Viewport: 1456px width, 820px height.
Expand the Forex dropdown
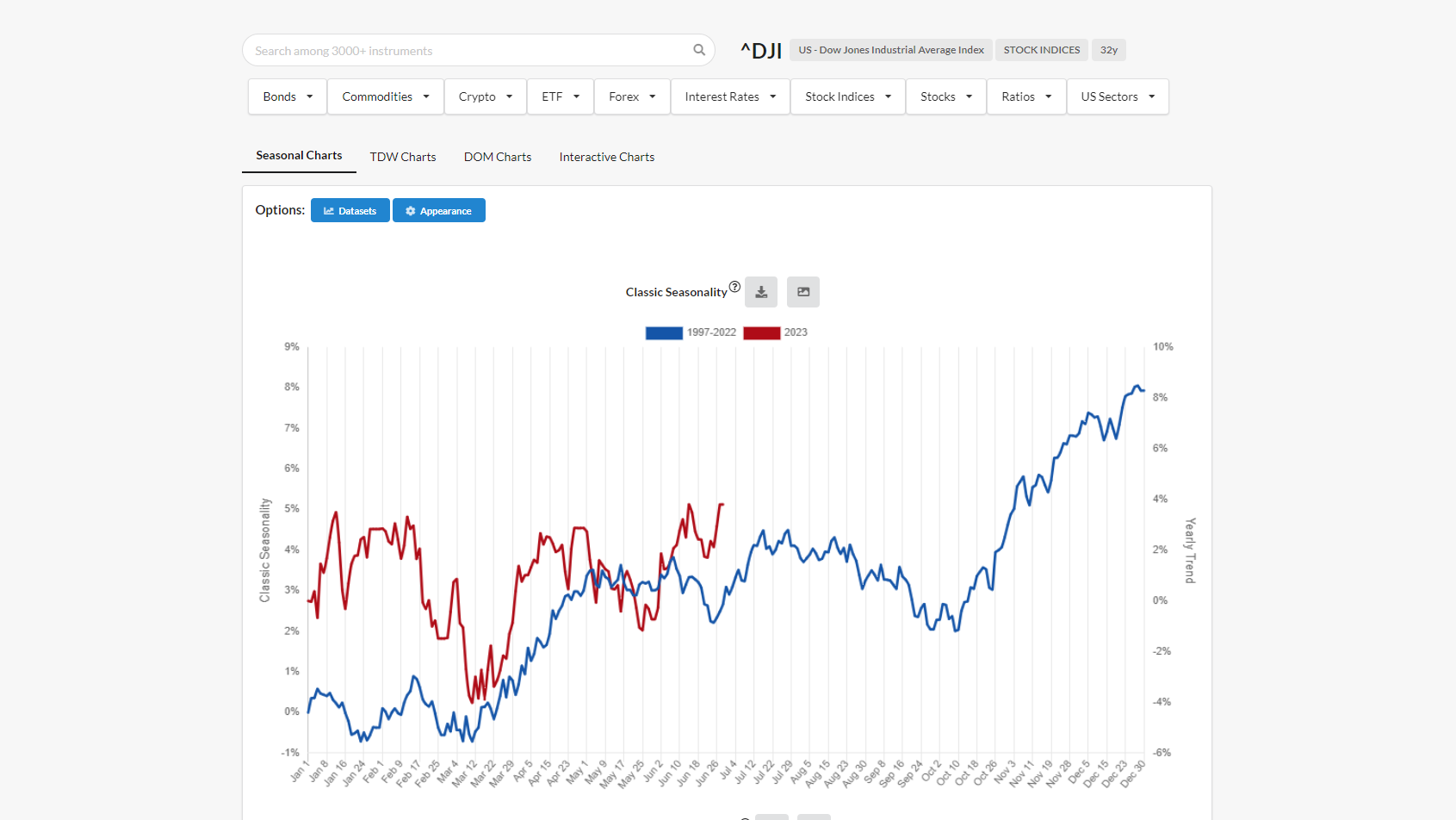(632, 96)
